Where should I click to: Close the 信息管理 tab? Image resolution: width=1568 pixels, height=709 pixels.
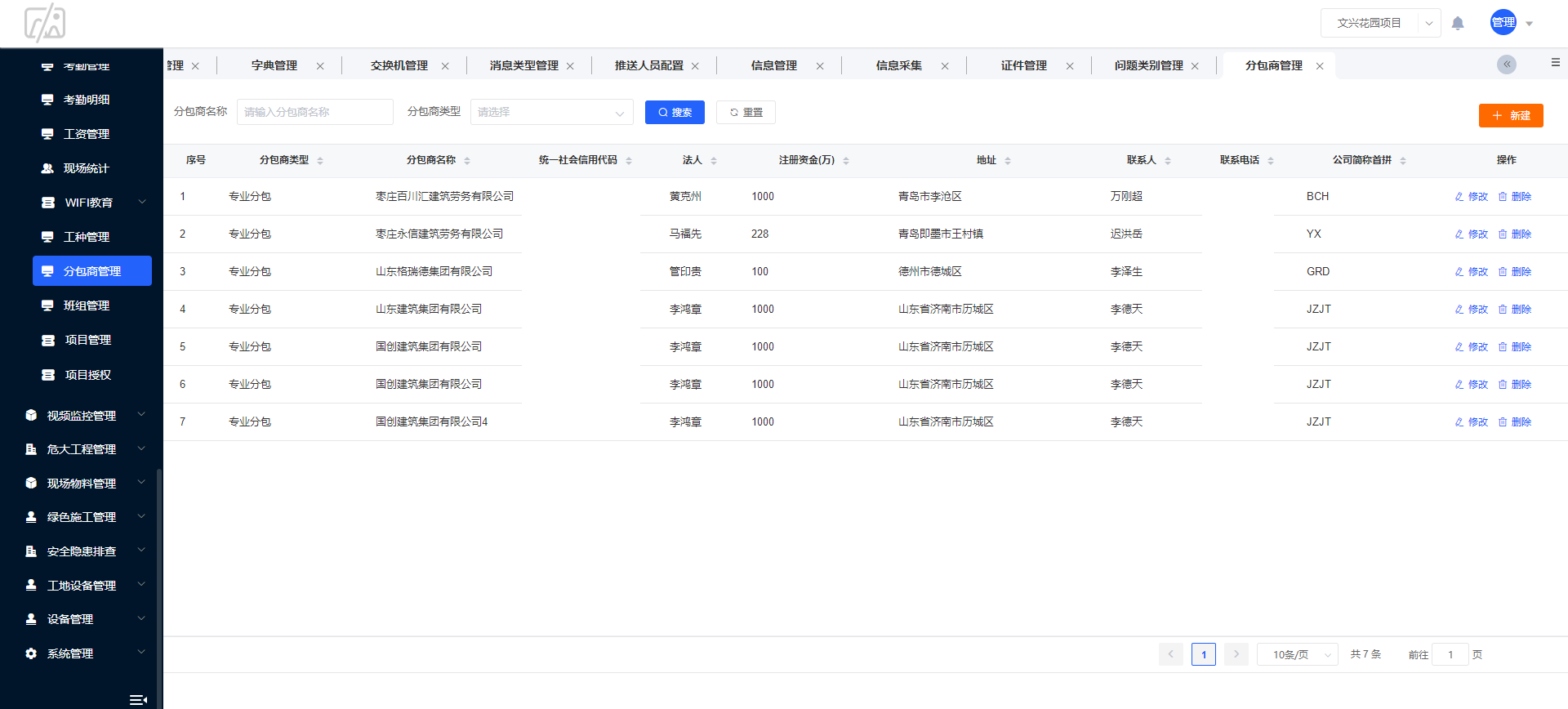click(820, 66)
